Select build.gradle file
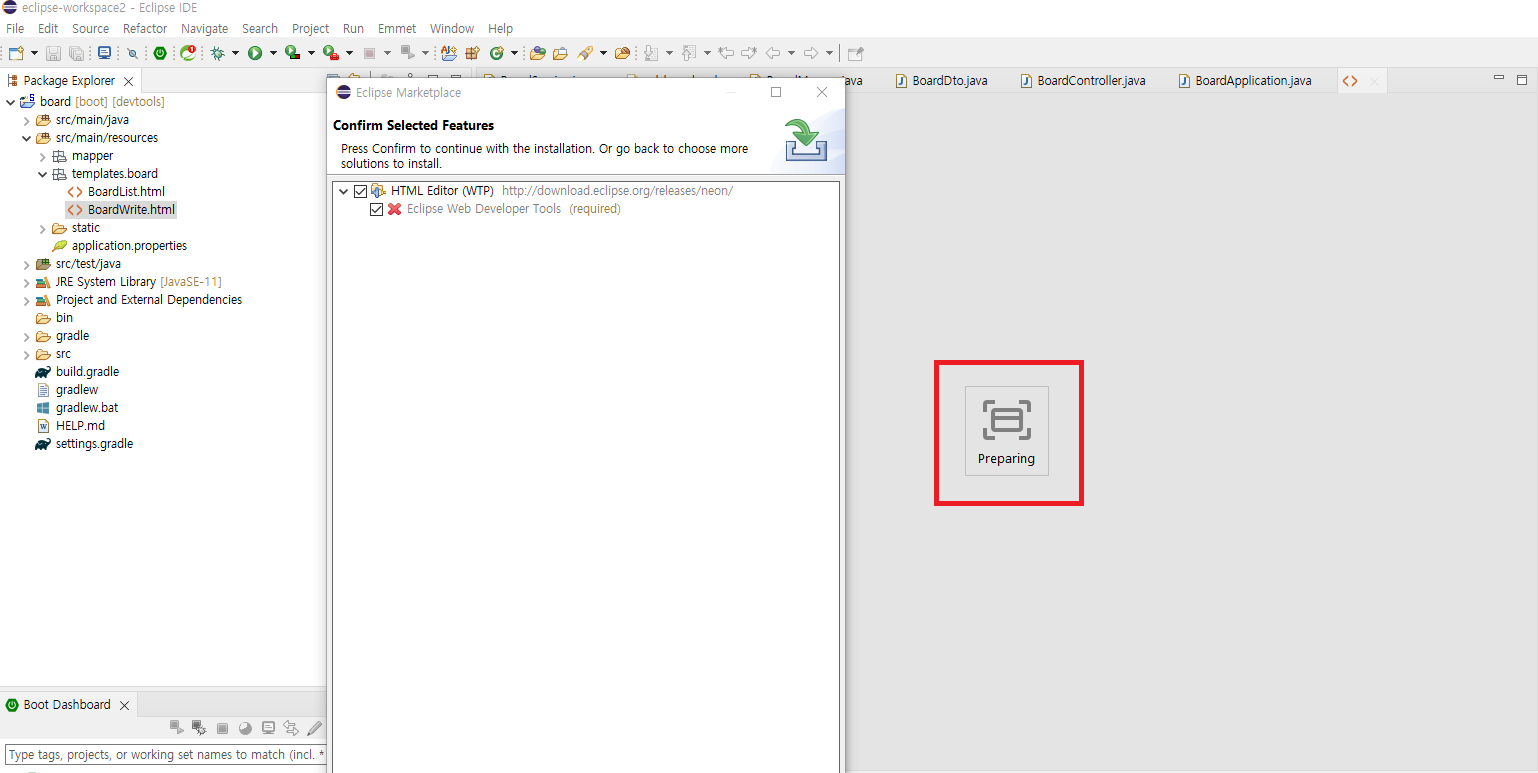Screen dimensions: 1538x773 click(77, 372)
